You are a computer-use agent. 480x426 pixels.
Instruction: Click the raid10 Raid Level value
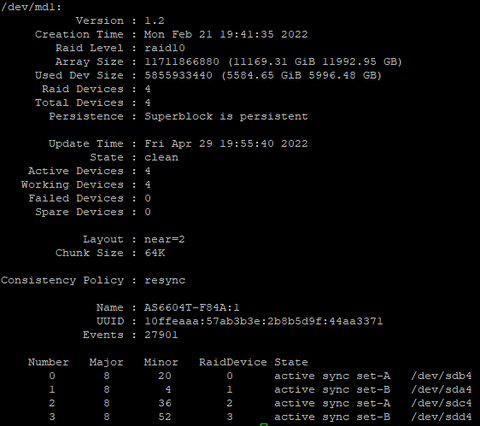[x=165, y=48]
